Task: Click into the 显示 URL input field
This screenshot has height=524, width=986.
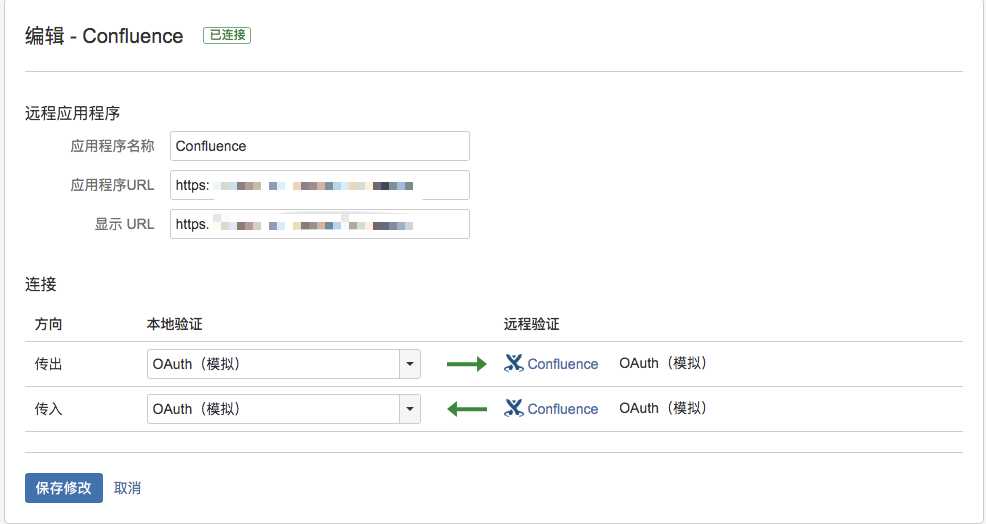Action: 319,224
